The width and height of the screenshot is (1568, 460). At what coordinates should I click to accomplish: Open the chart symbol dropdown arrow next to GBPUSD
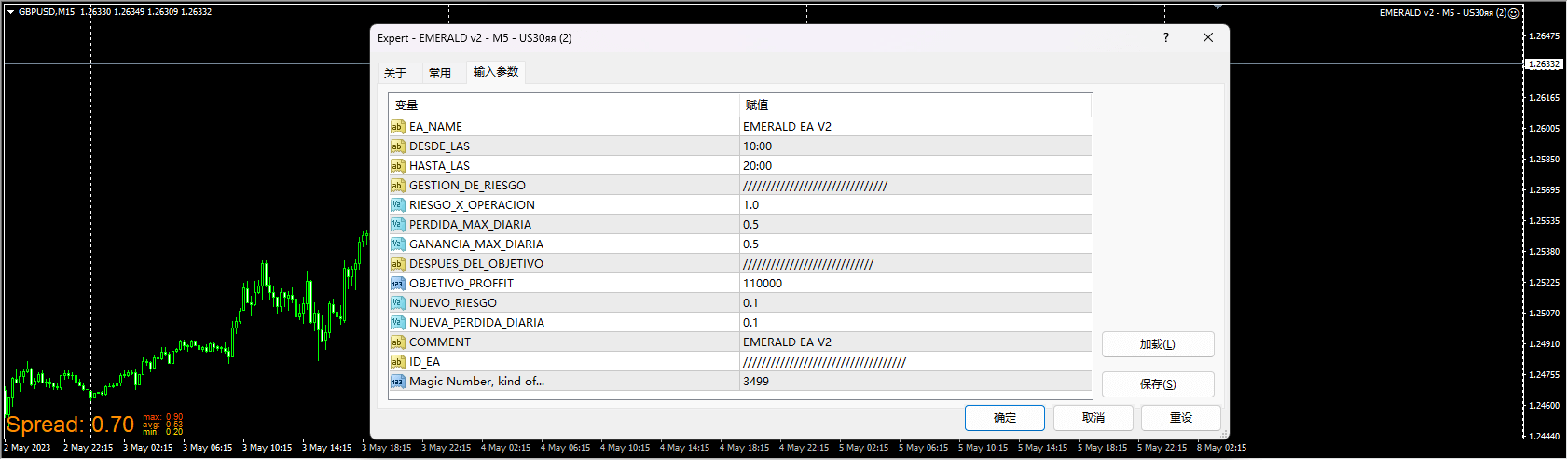pyautogui.click(x=11, y=12)
